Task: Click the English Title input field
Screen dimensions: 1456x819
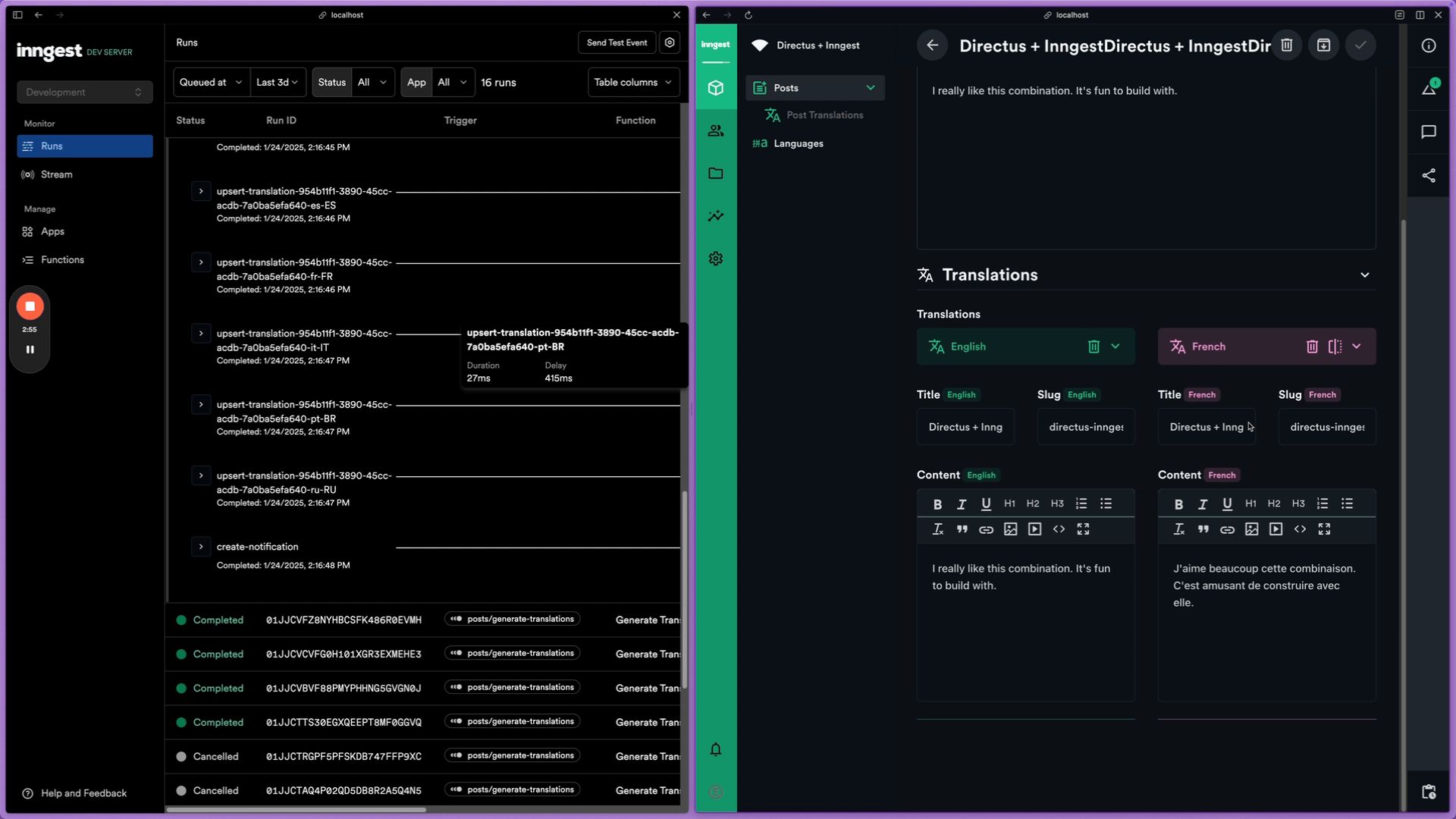Action: tap(965, 427)
